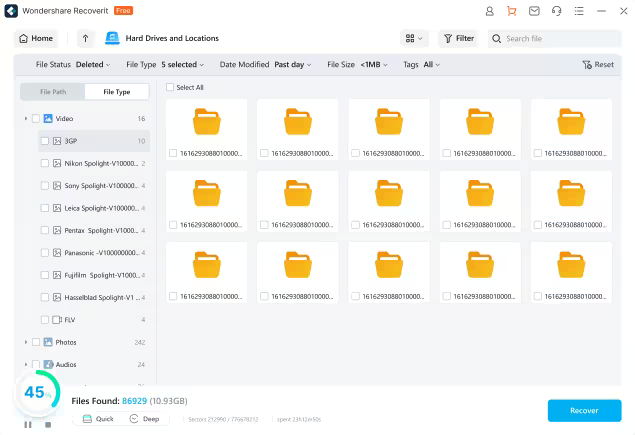Click the Files Found 86929 count
Viewport: 635px width, 435px height.
(x=134, y=401)
